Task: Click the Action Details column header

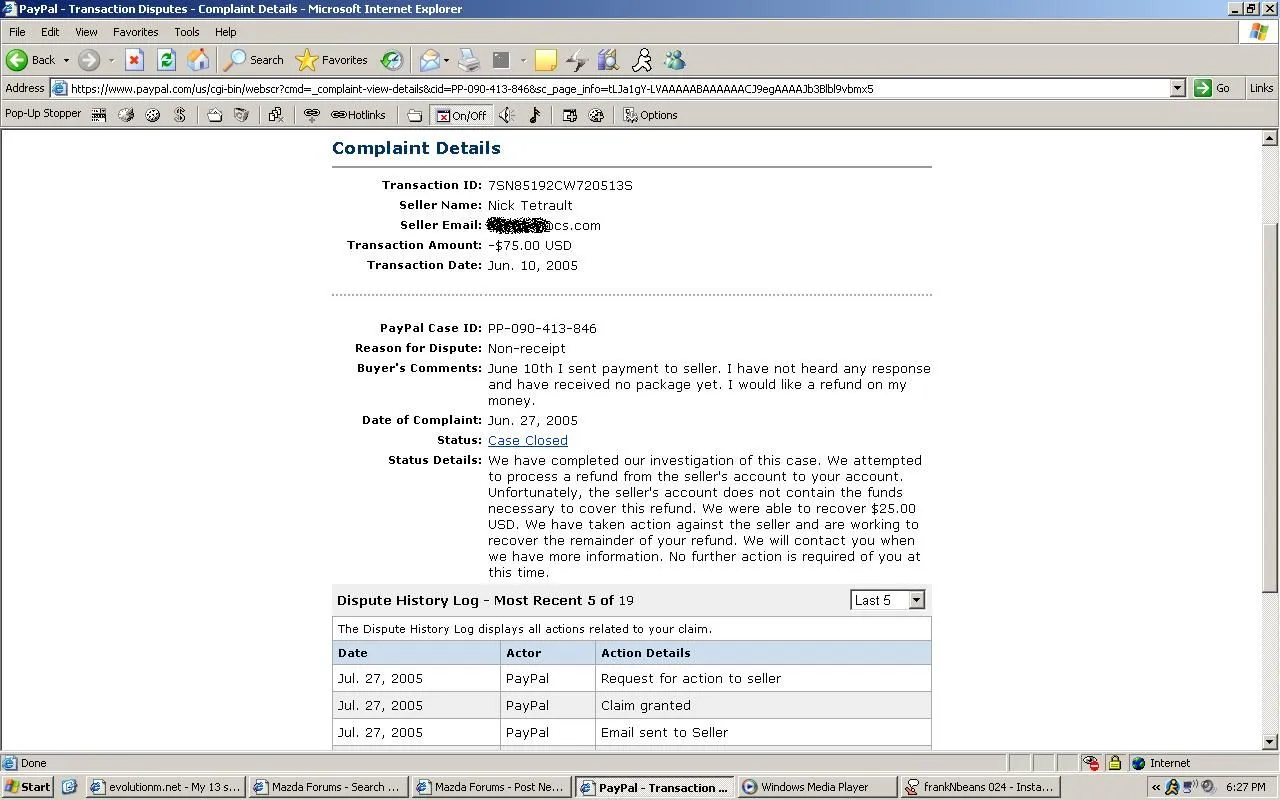Action: click(x=763, y=653)
